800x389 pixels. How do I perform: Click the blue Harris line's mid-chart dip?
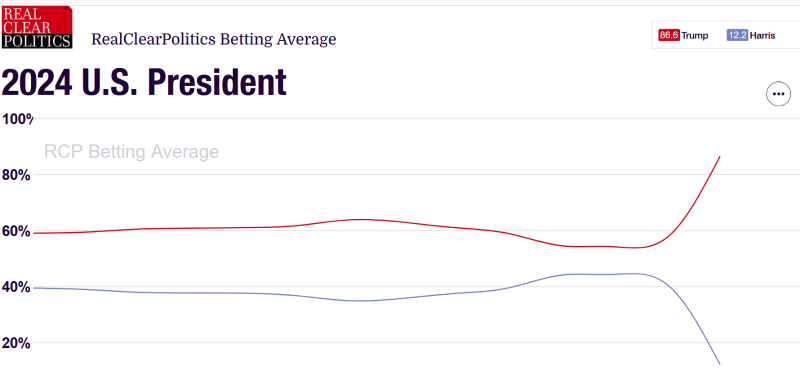click(x=359, y=301)
